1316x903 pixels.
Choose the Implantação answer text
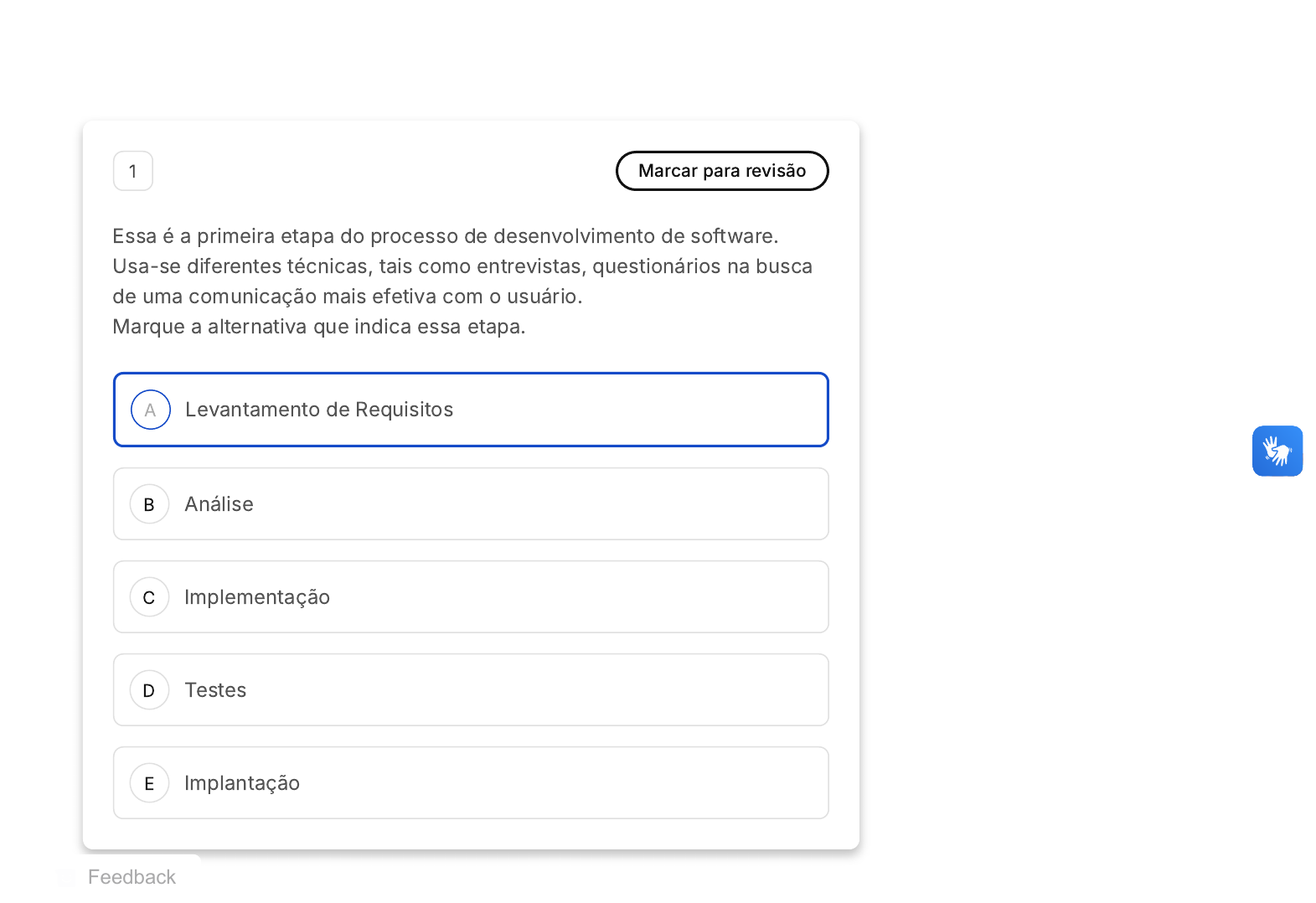[x=242, y=783]
